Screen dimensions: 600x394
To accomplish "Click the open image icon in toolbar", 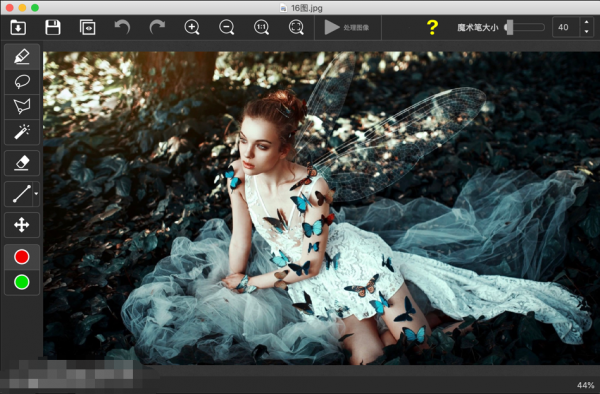I will 18,28.
